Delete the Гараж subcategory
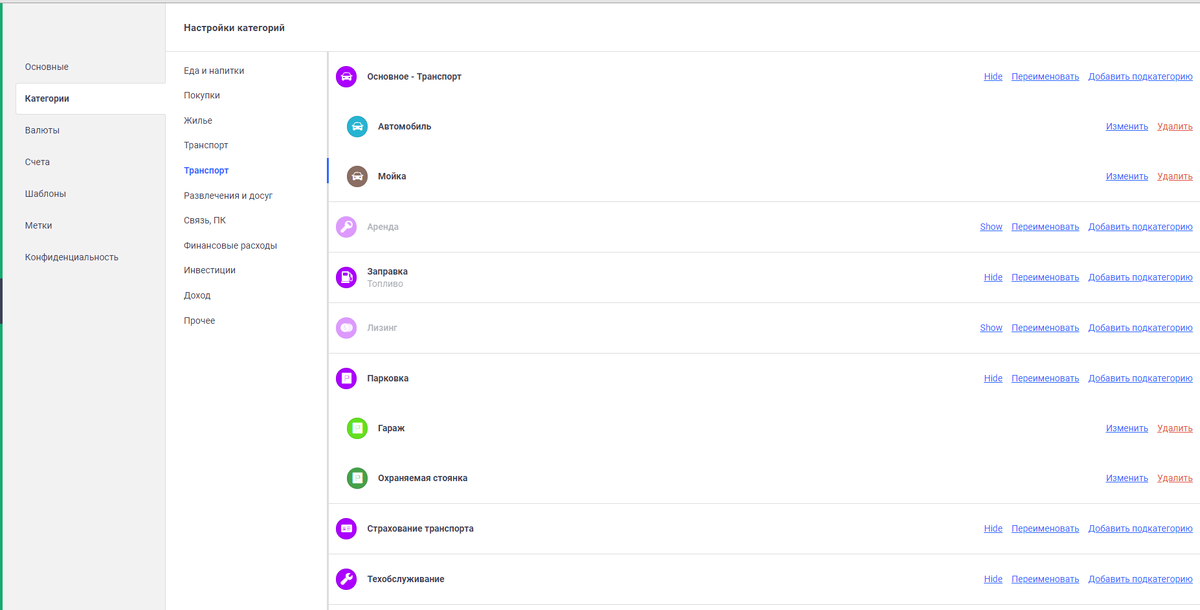The width and height of the screenshot is (1200, 610). click(1175, 428)
